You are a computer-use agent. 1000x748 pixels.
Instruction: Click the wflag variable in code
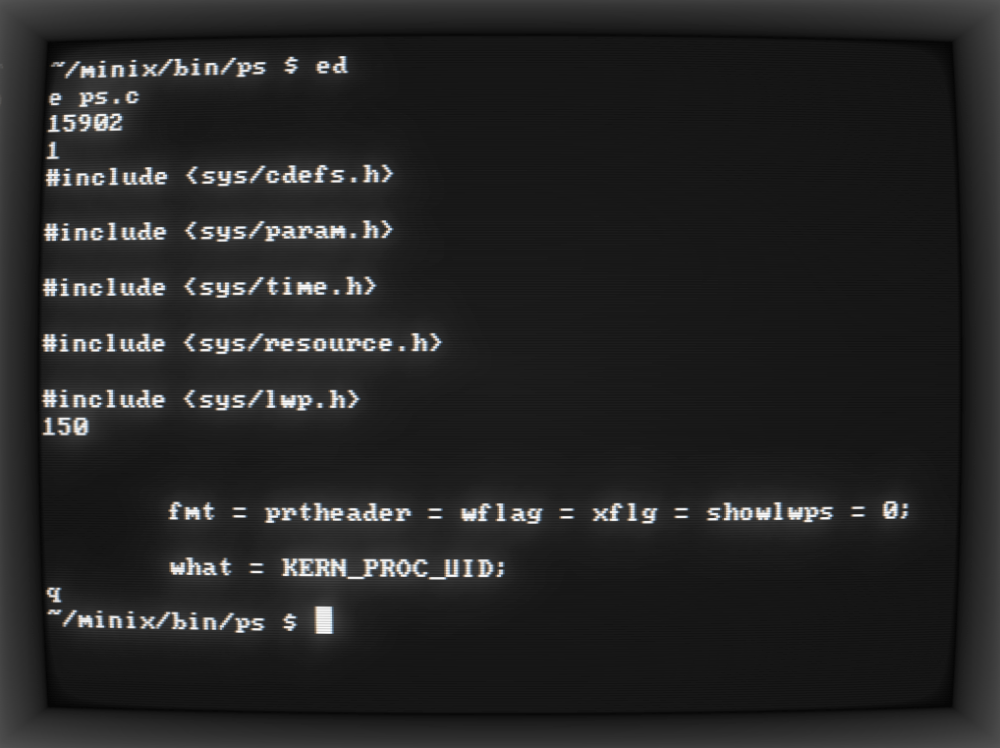click(x=502, y=513)
